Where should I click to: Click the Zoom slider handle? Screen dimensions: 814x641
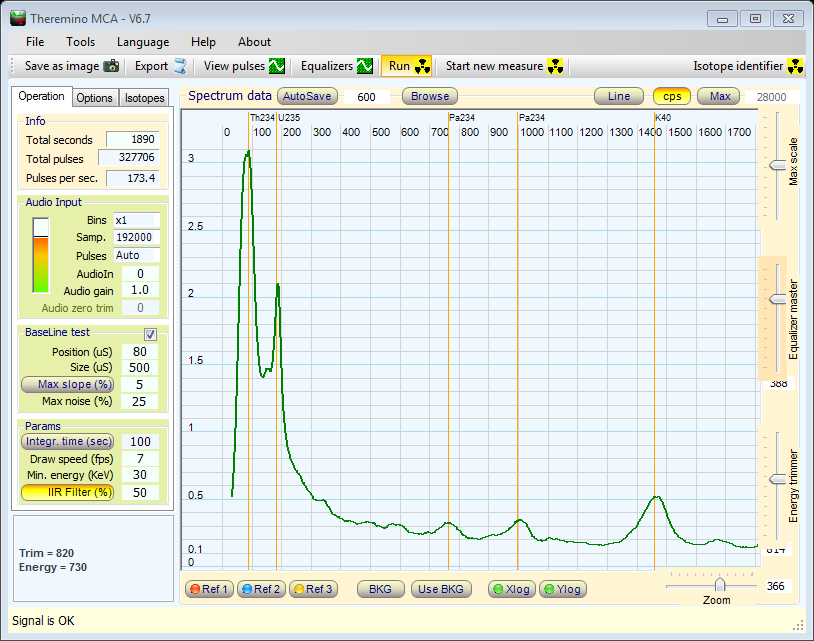[720, 584]
